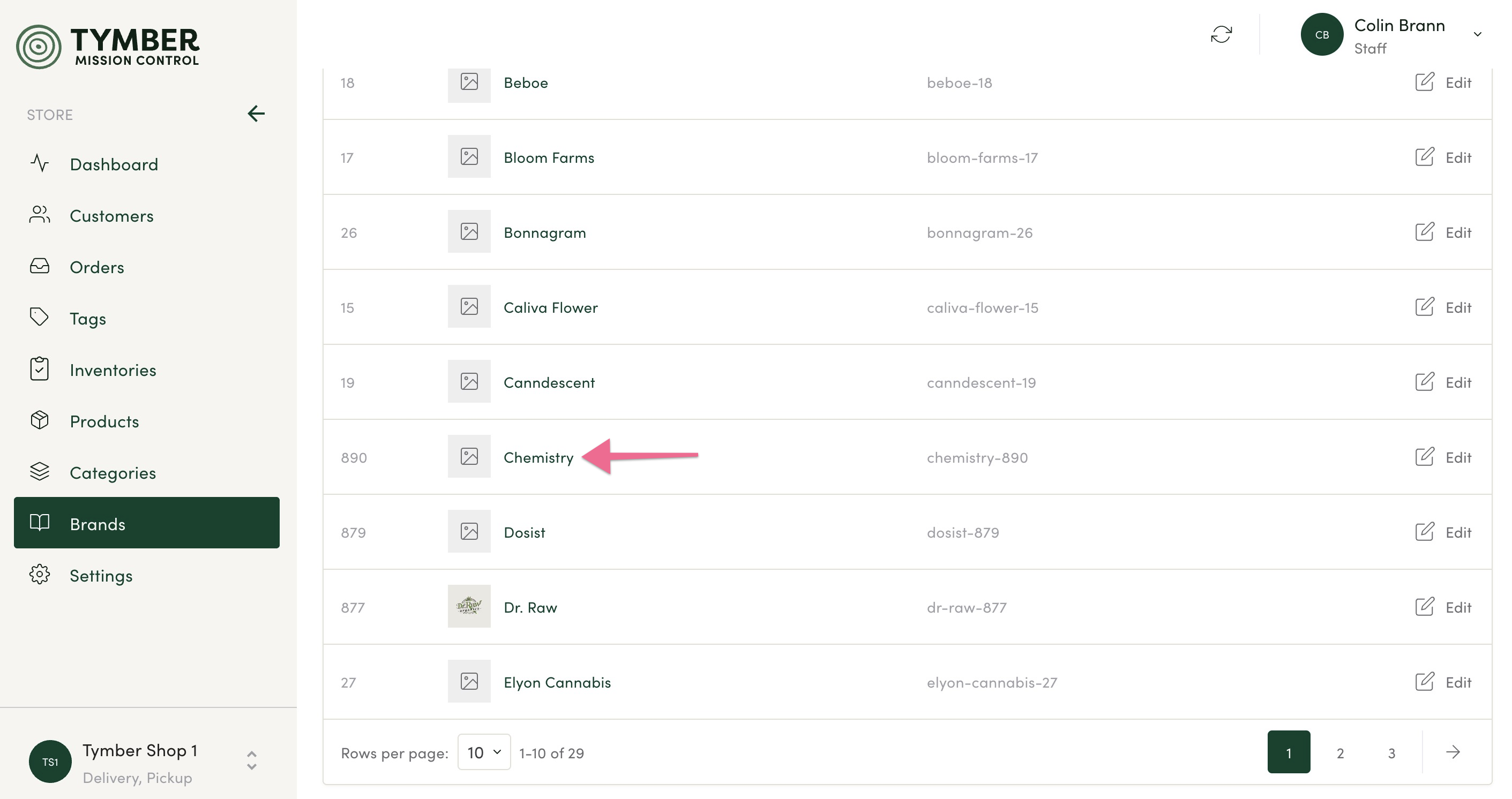Go to page 2 of brands
Screen dimensions: 1512x799
coord(1340,752)
